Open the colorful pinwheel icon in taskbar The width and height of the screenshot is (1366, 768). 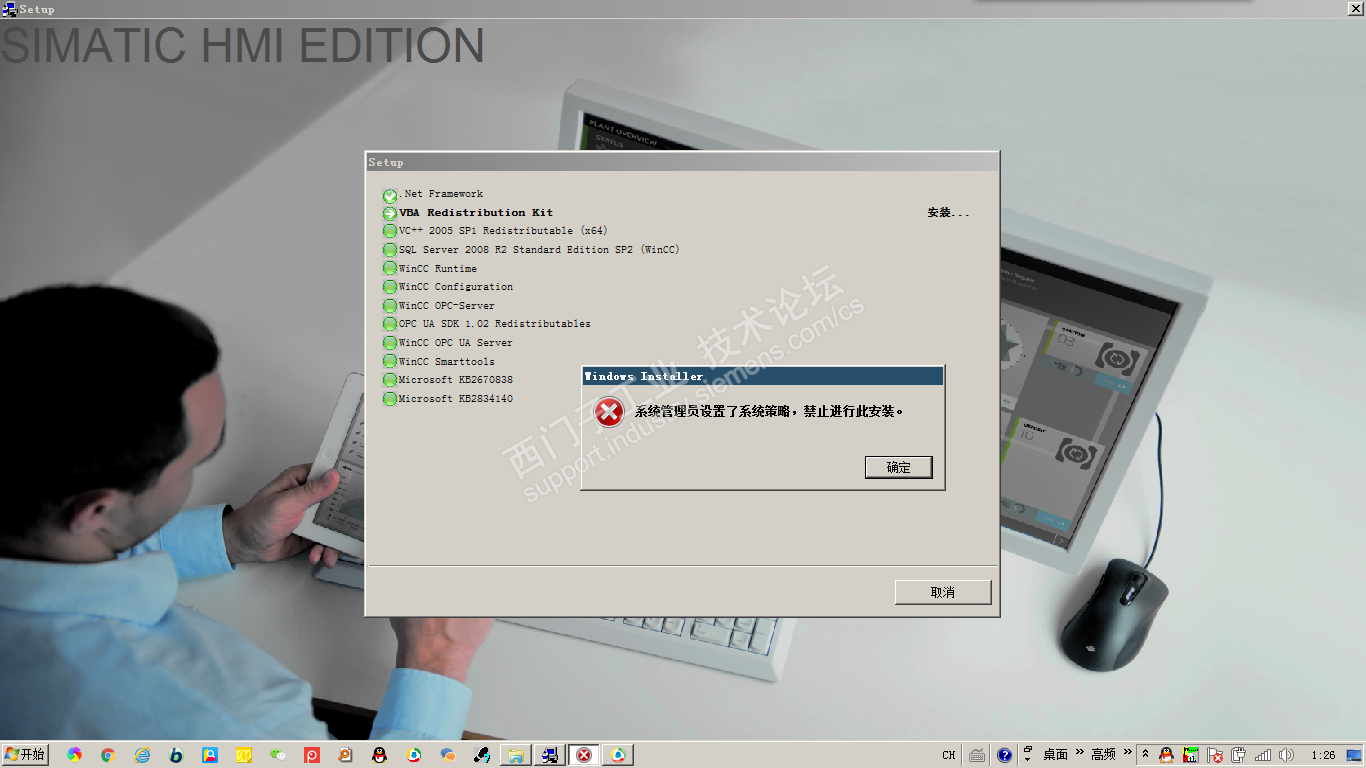[x=74, y=755]
